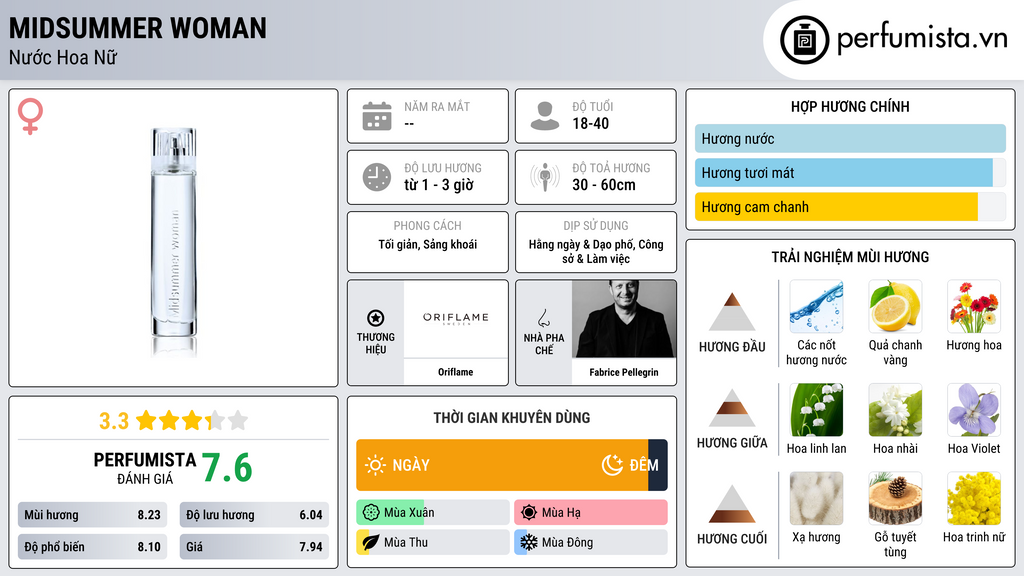Click the HỢP HƯƠNG CHÍNH heading

(x=850, y=106)
